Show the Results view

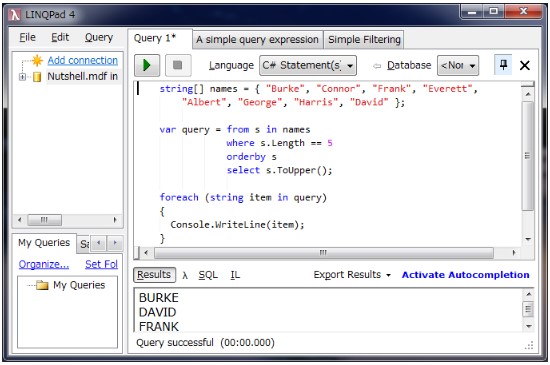(x=154, y=275)
